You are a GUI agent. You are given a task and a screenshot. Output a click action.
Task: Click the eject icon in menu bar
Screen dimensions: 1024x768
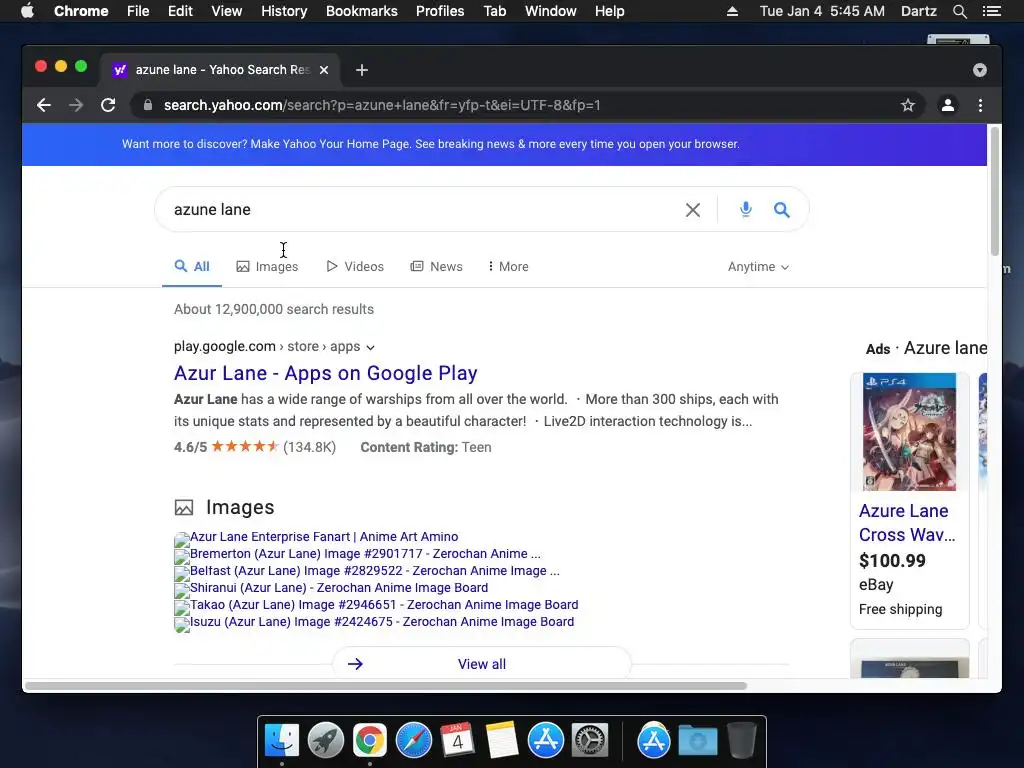coord(732,11)
